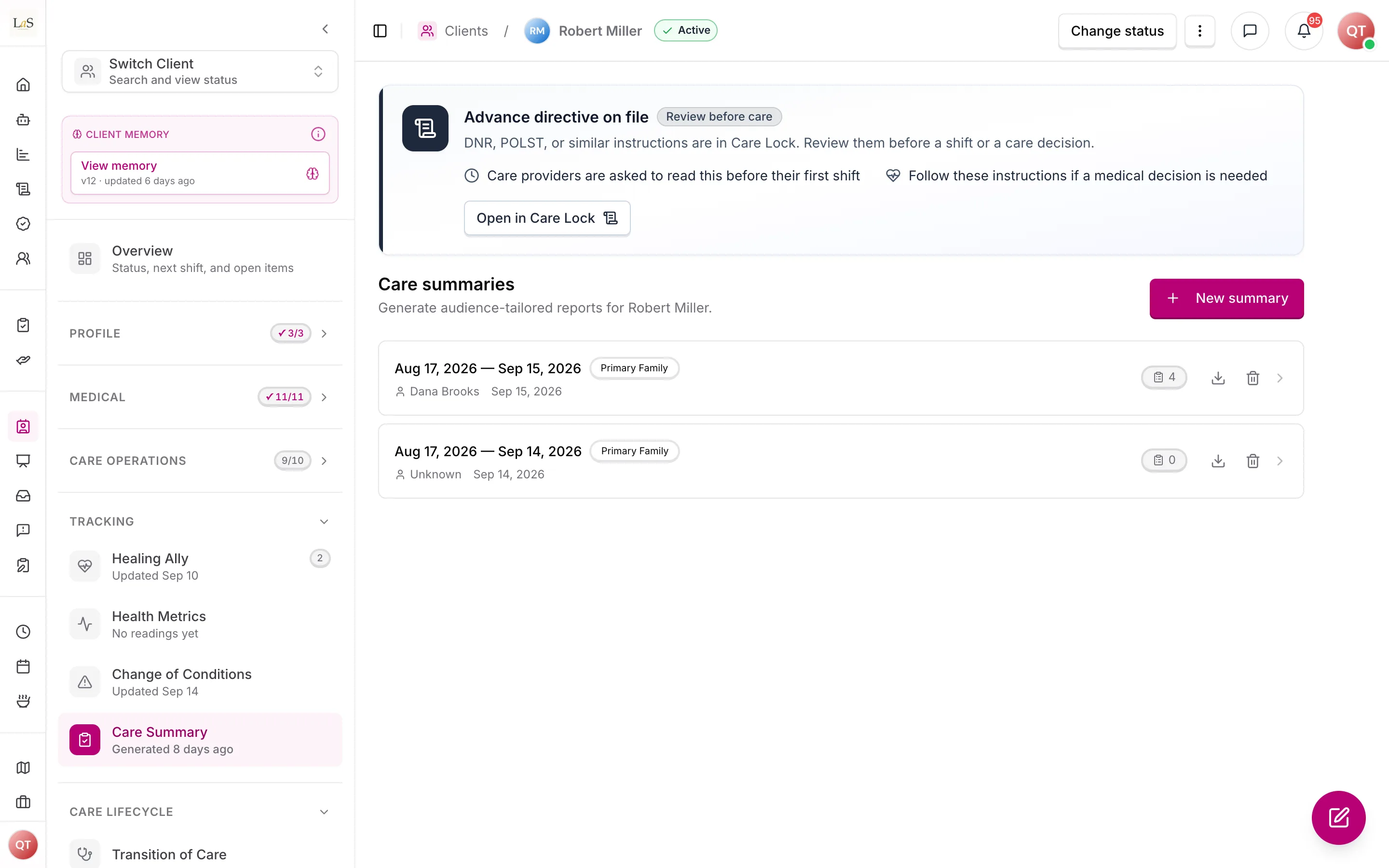Open the robot assistant icon in left rail
The width and height of the screenshot is (1389, 868).
pyautogui.click(x=23, y=120)
